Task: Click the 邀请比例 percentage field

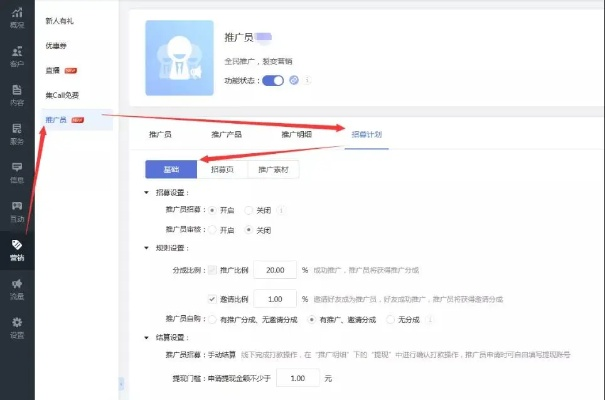Action: pos(275,299)
